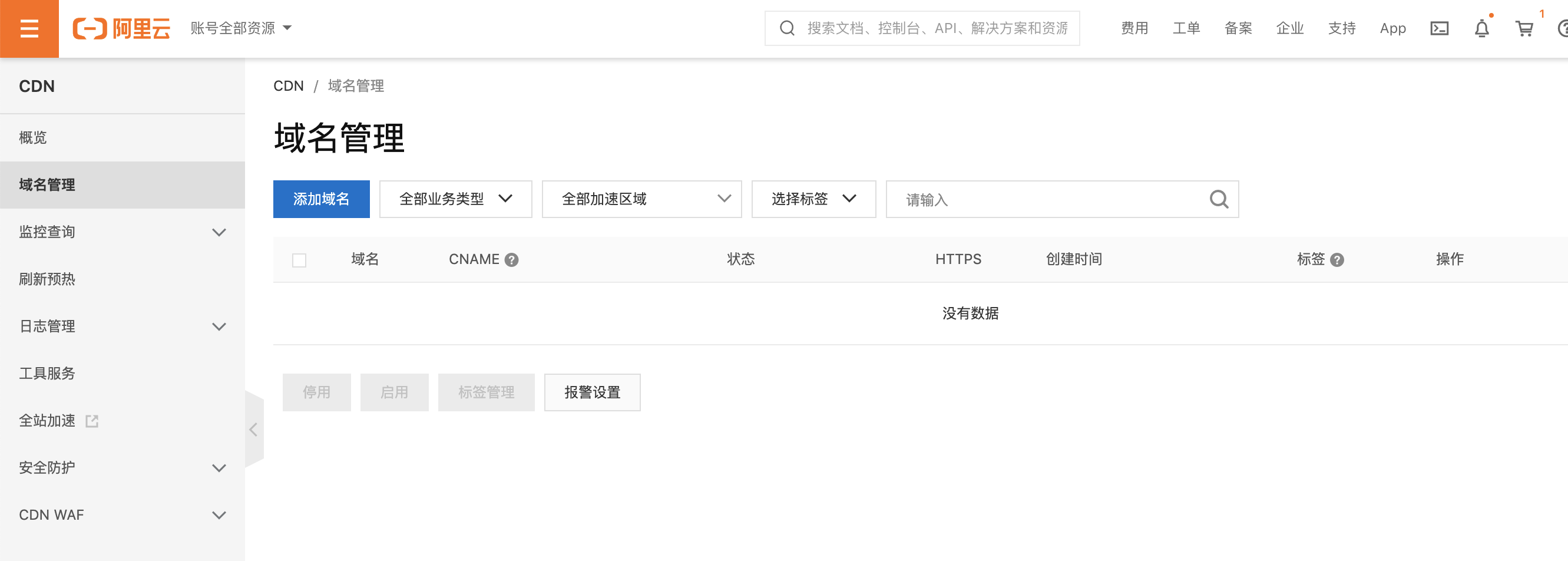Open the shopping cart

point(1524,29)
